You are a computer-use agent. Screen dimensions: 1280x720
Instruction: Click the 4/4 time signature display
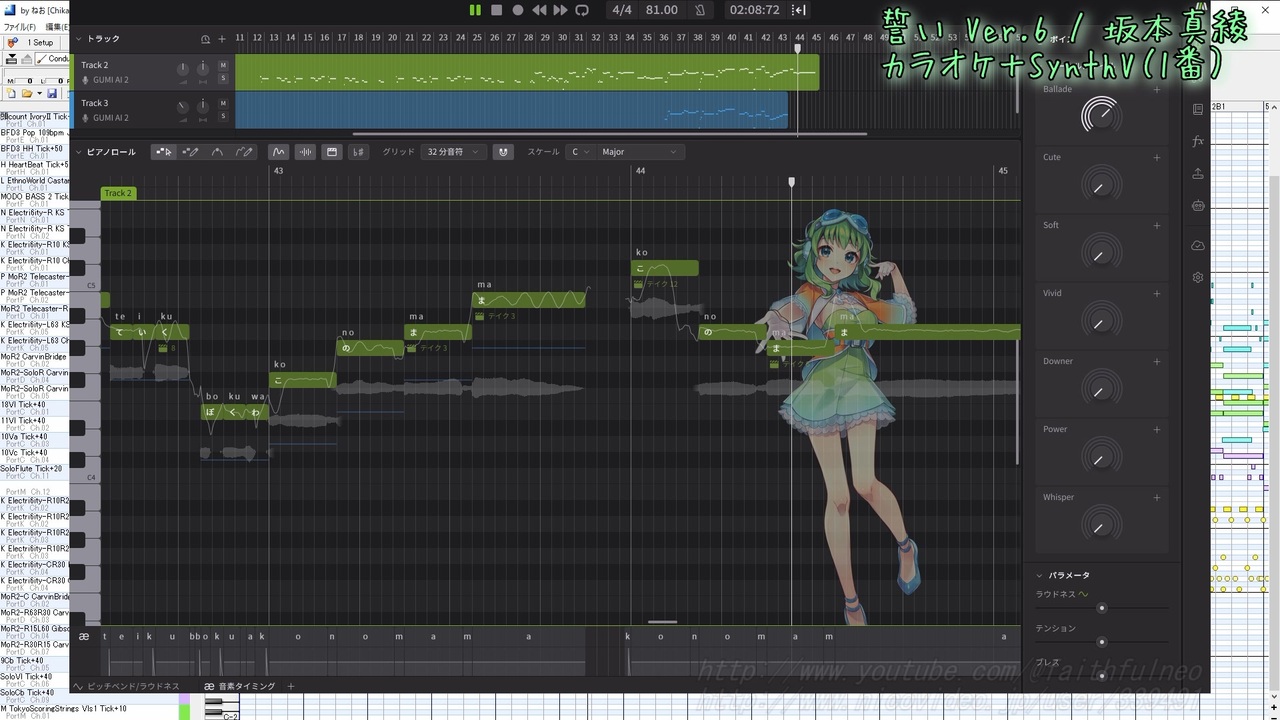pos(622,10)
